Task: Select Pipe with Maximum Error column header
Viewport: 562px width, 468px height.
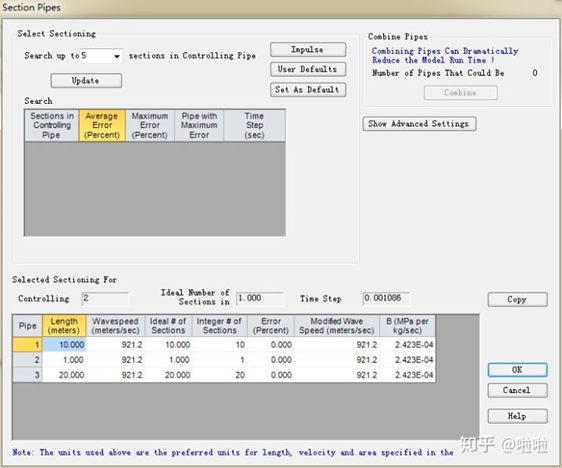Action: pyautogui.click(x=199, y=125)
